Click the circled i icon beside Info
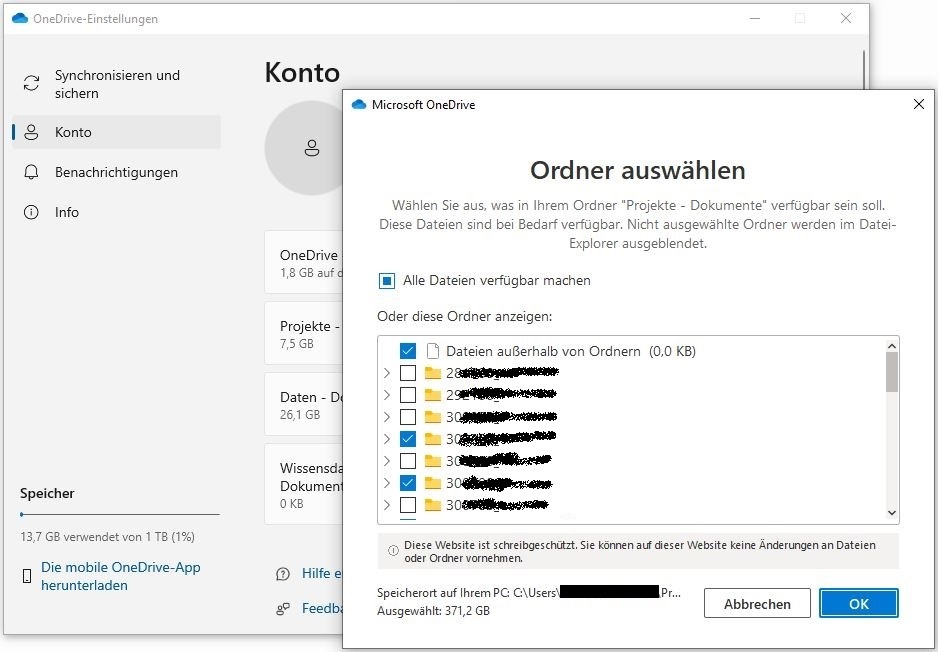The height and width of the screenshot is (652, 938). [x=31, y=212]
